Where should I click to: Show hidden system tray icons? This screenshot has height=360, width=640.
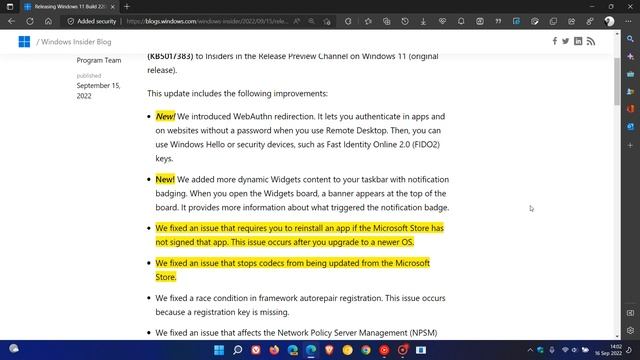(x=530, y=350)
